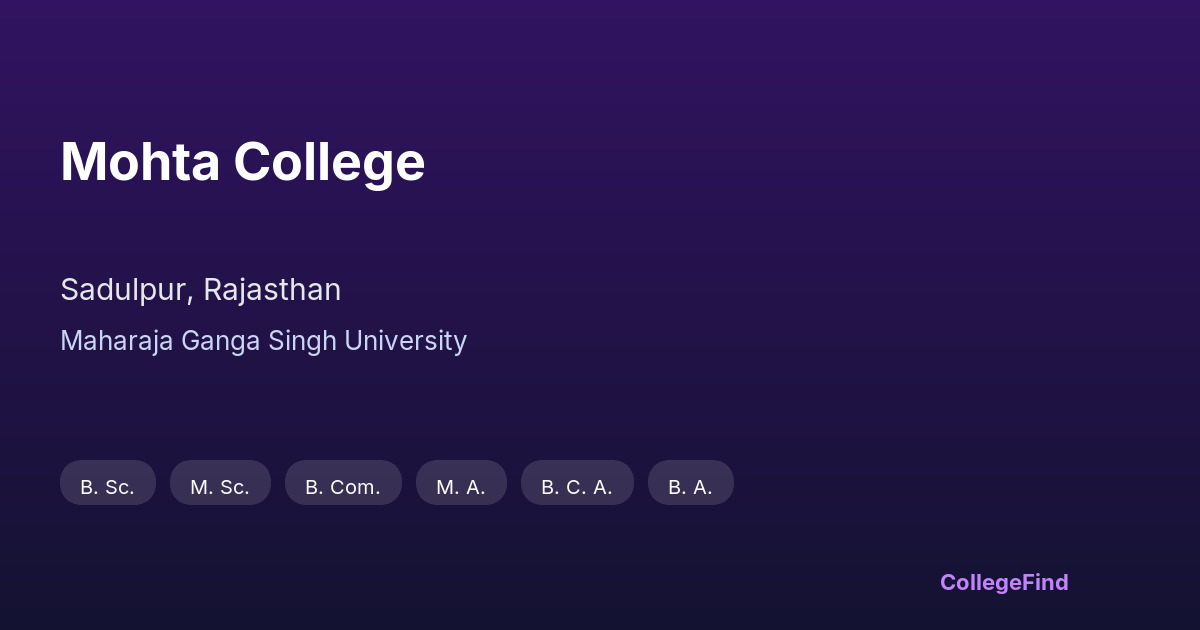This screenshot has width=1200, height=630.
Task: Click 'College' in the CollegeFind logo
Action: 979,582
